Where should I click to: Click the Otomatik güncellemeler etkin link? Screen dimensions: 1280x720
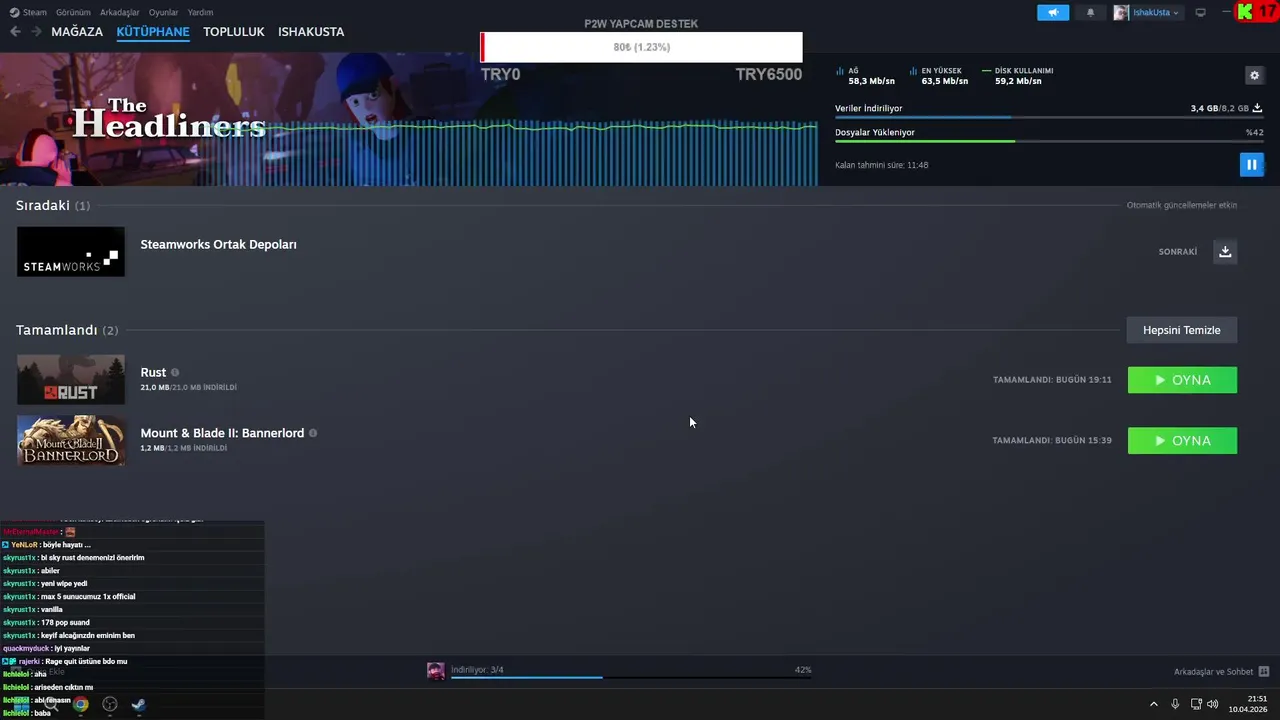[x=1181, y=205]
